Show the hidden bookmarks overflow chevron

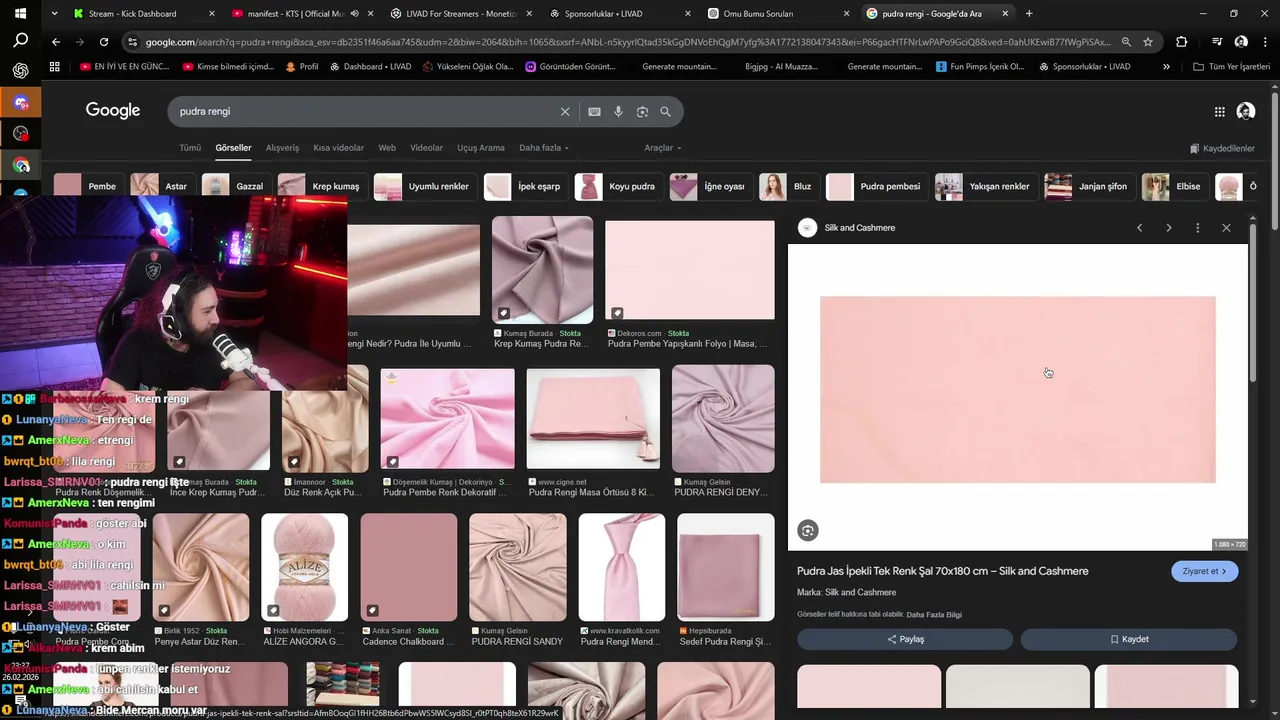(x=1166, y=67)
